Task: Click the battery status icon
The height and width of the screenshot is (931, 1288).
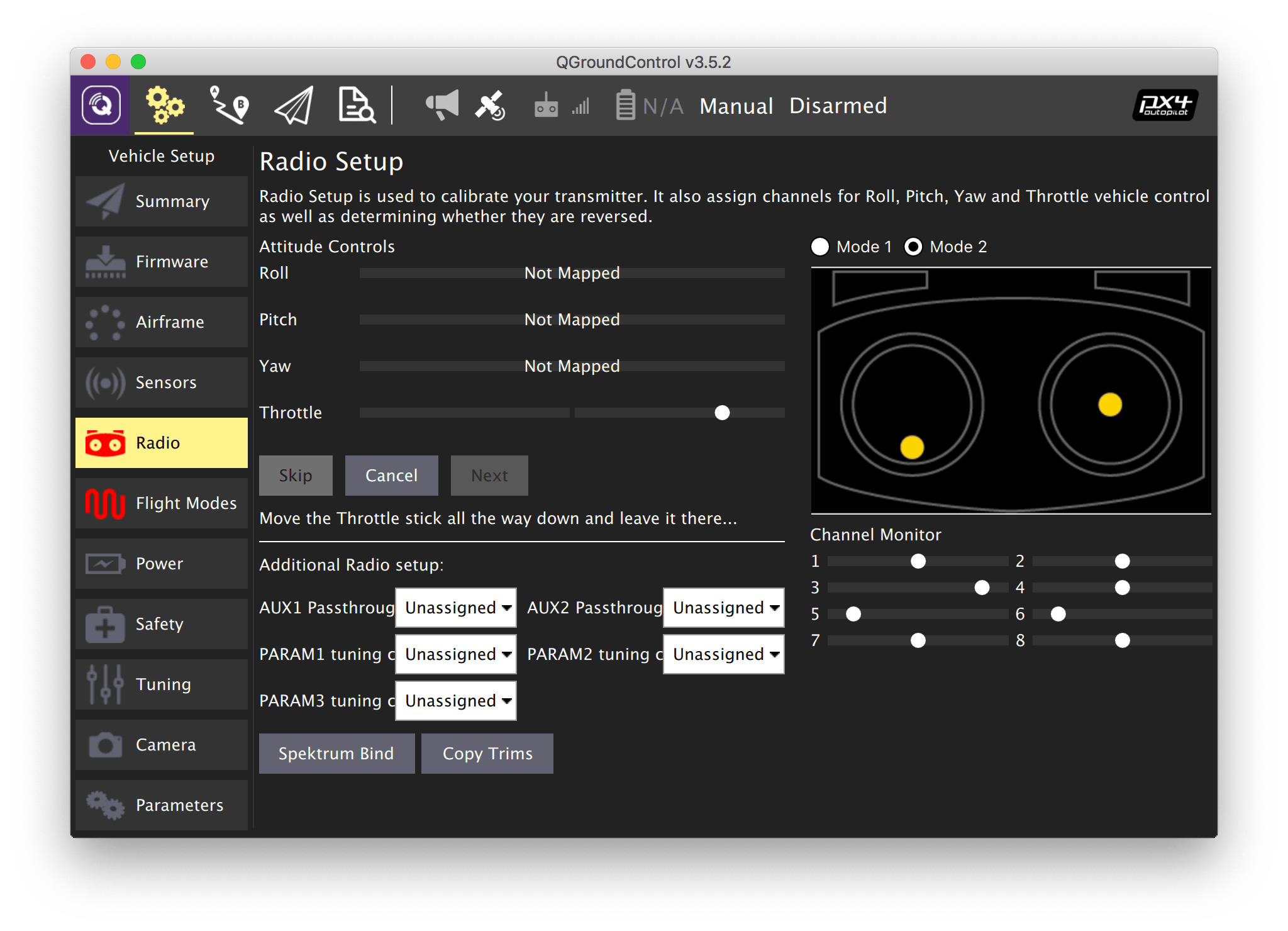Action: (x=625, y=105)
